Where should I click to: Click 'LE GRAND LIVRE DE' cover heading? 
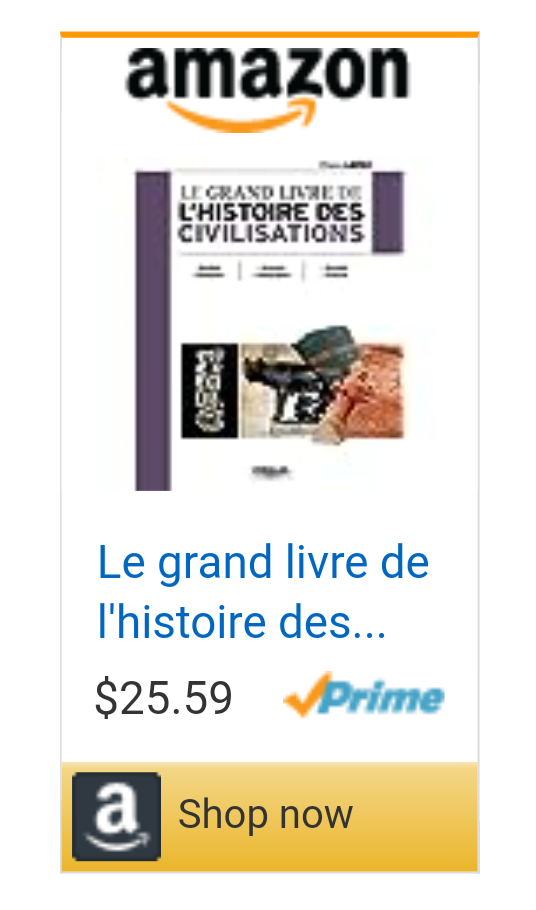(270, 192)
